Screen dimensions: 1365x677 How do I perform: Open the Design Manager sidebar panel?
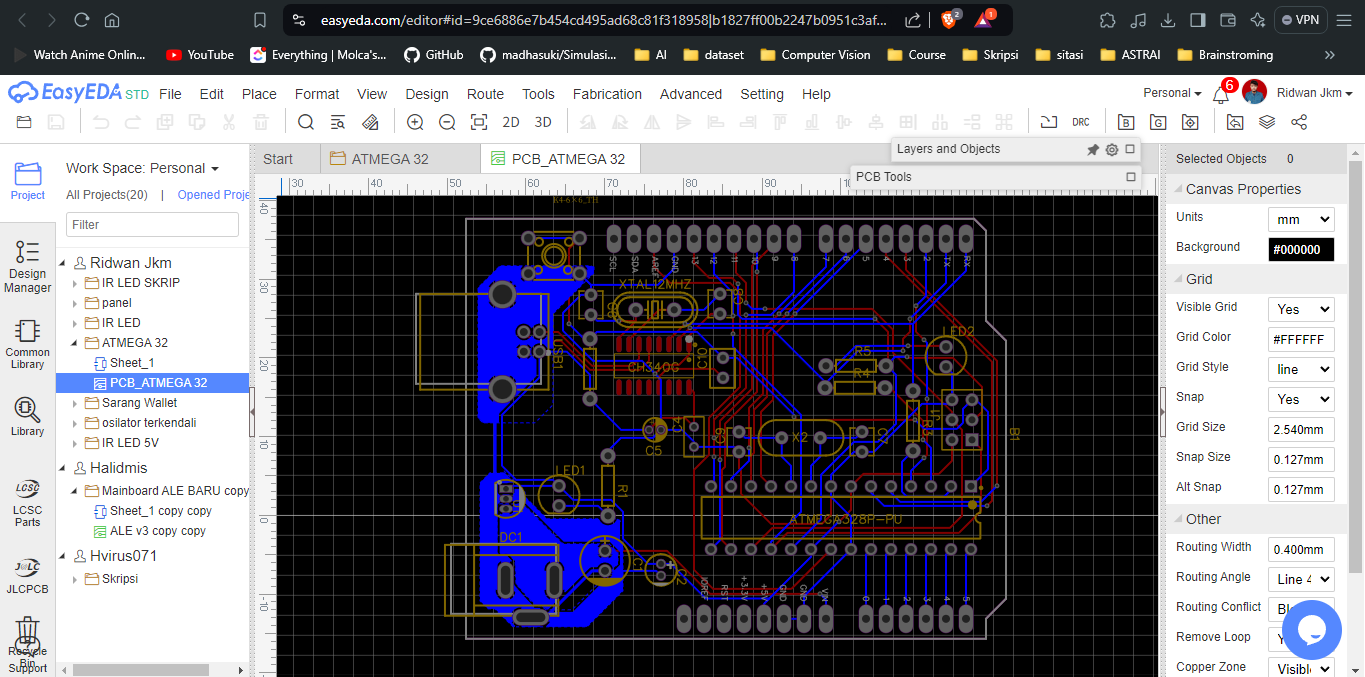[27, 267]
